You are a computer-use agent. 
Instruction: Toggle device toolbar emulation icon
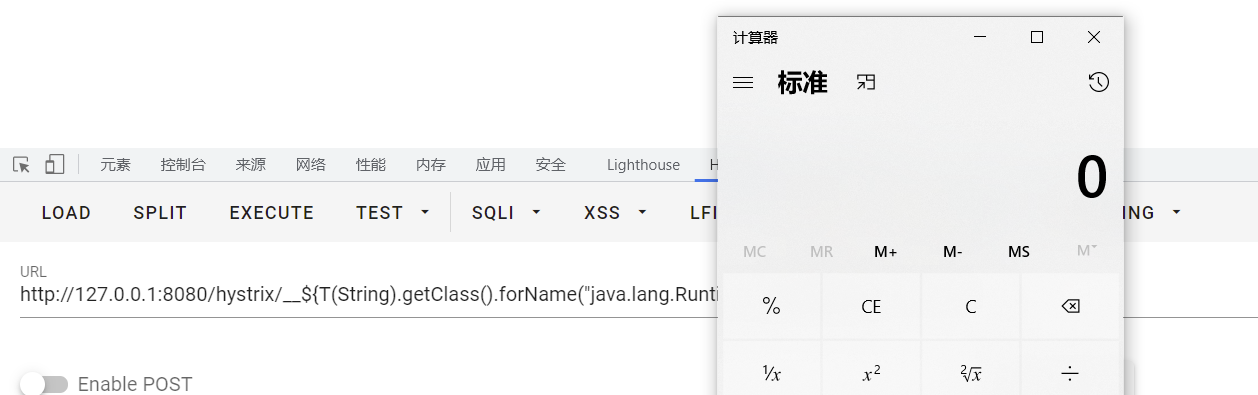coord(54,165)
